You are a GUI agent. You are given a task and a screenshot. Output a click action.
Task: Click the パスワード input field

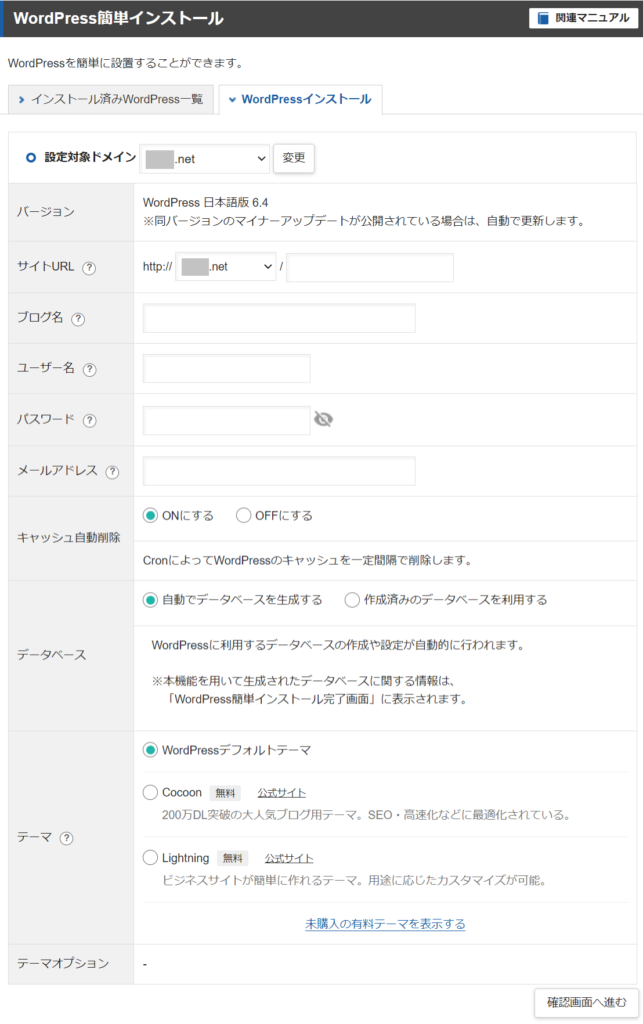(227, 420)
